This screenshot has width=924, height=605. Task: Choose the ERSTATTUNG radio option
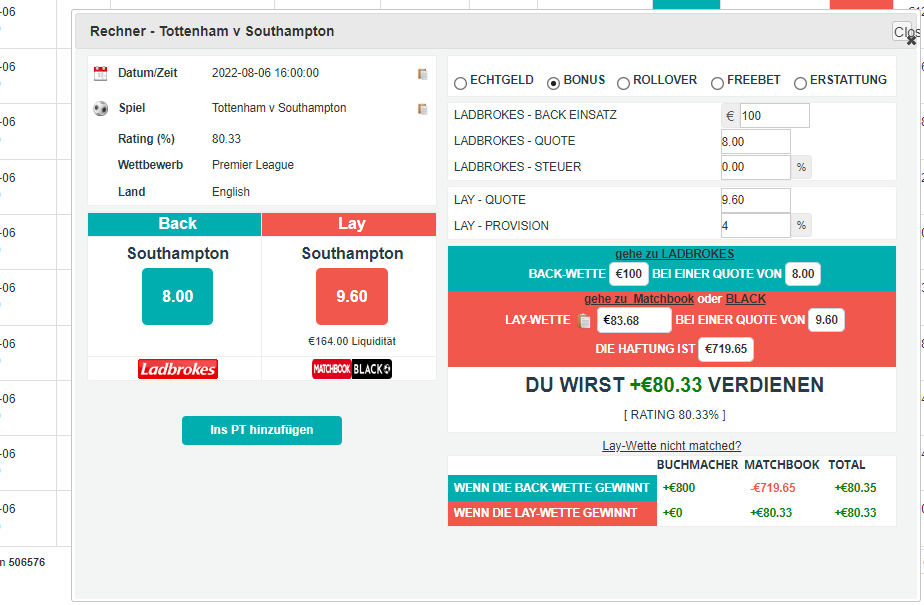coord(801,83)
